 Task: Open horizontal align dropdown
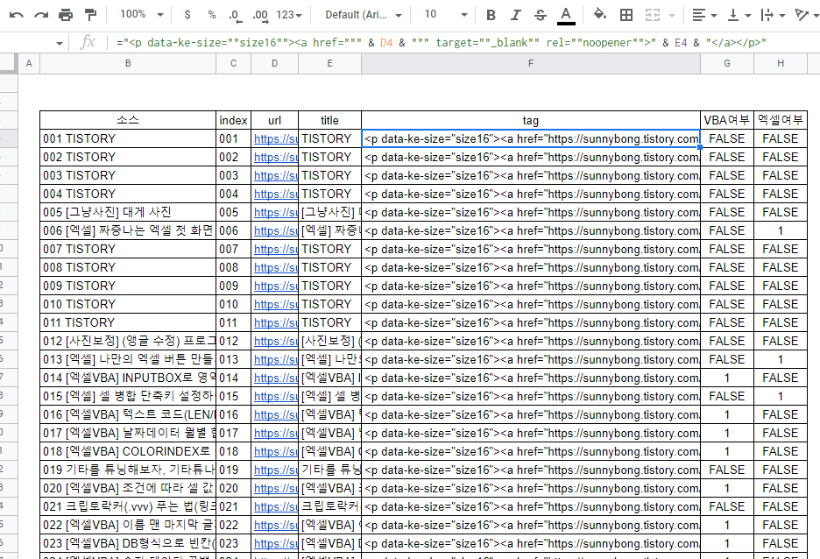tap(704, 15)
